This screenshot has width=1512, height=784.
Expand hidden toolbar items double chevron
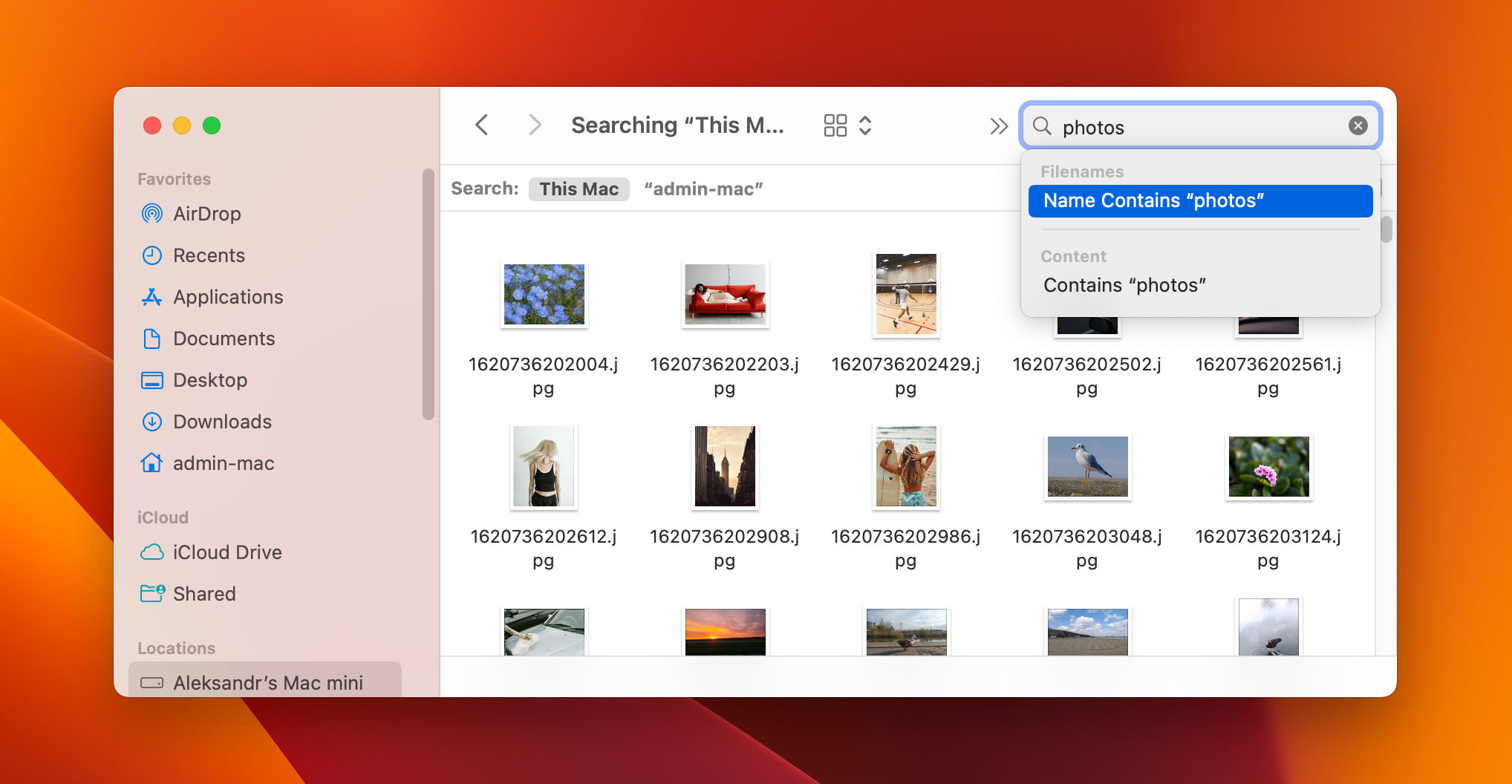pos(999,126)
